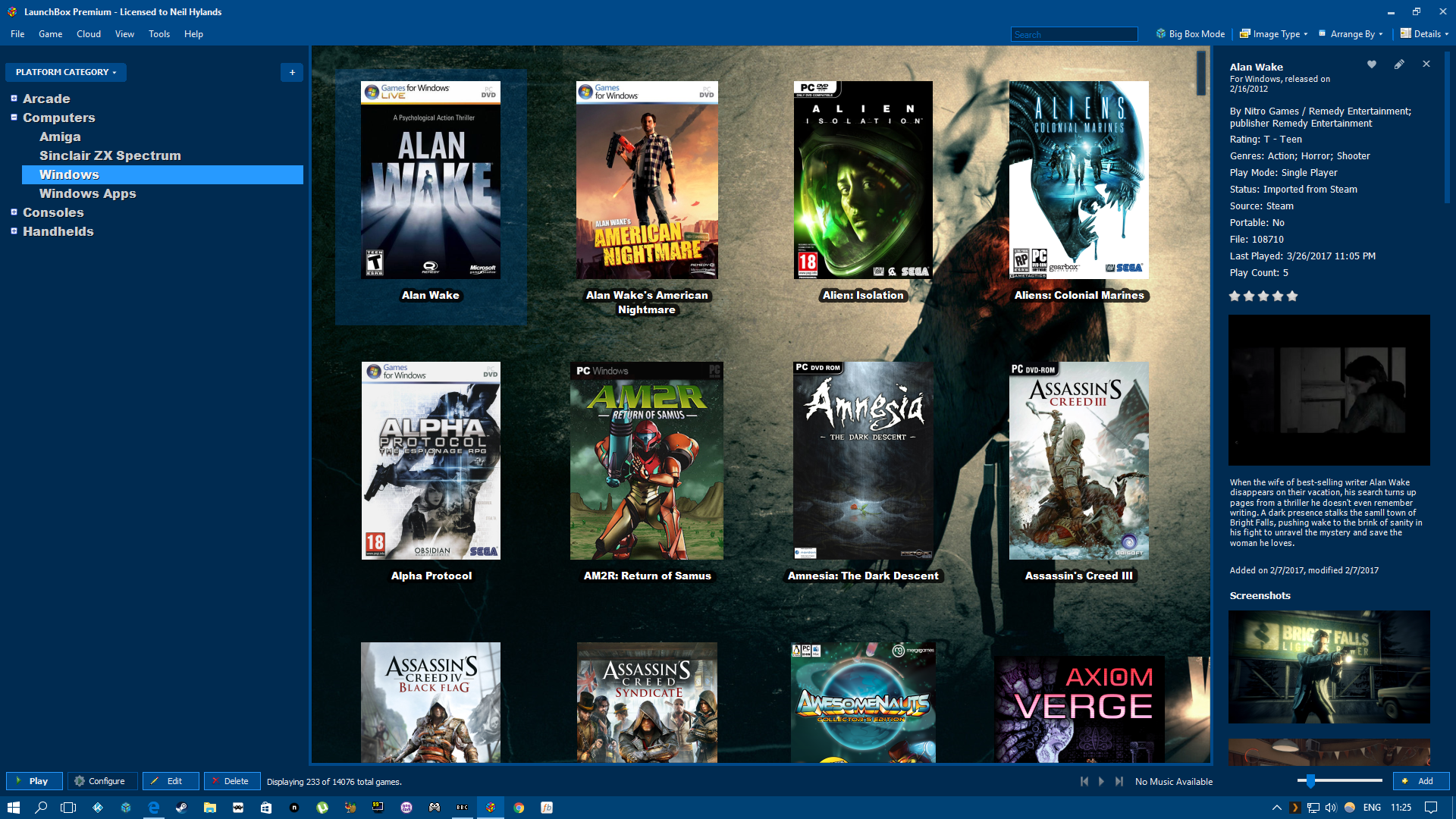Viewport: 1456px width, 819px height.
Task: Close the Alan Wake details panel
Action: pos(1426,64)
